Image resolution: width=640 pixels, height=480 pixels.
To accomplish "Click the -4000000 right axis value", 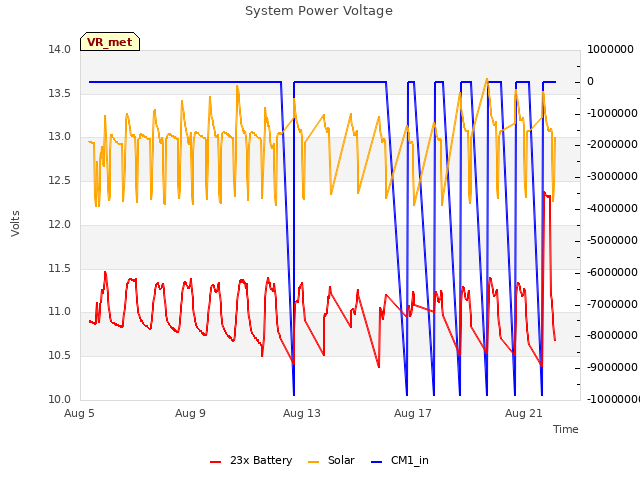I will [x=612, y=208].
